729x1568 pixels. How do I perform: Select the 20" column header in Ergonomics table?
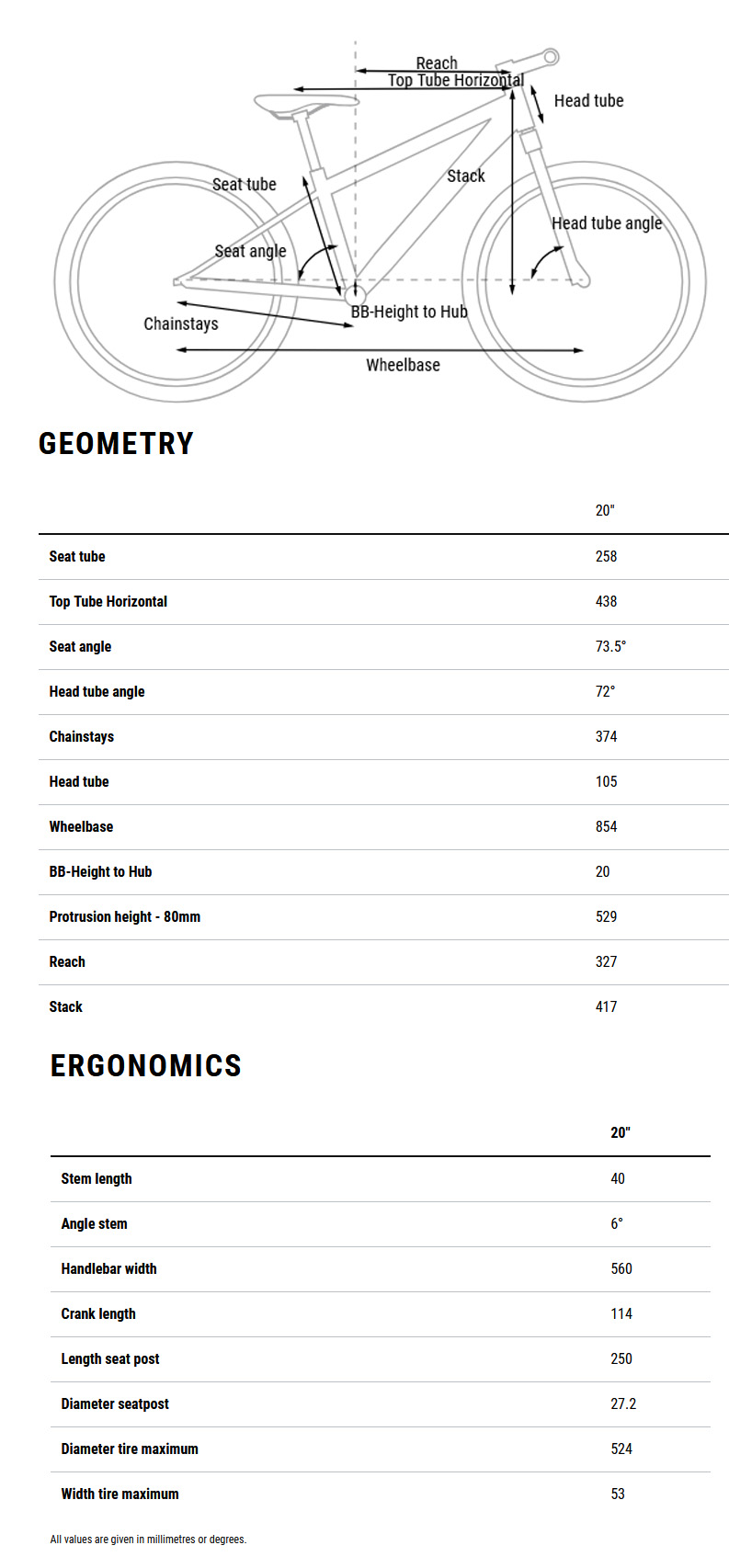(621, 1132)
